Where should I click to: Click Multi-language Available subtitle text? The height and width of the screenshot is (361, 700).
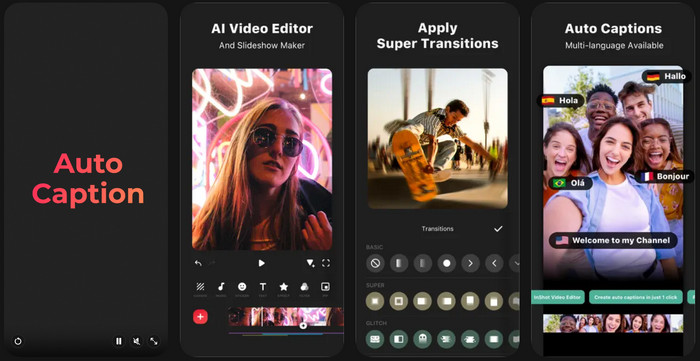(614, 46)
